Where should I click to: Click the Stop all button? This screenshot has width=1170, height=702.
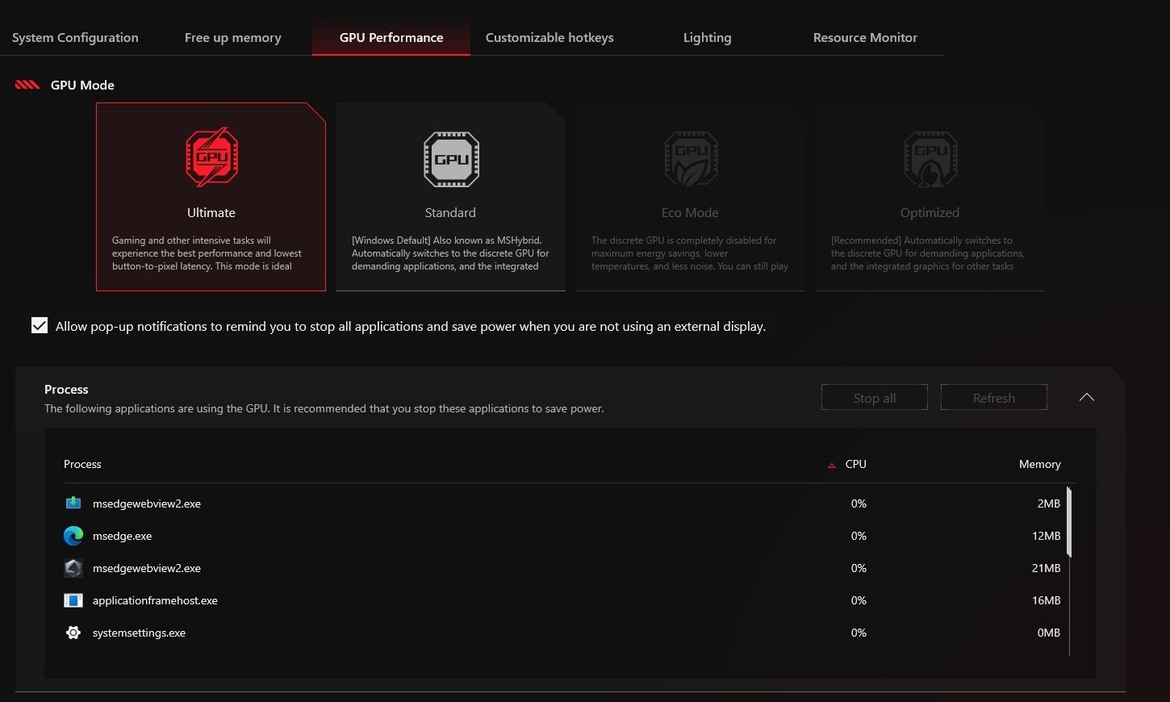(x=875, y=398)
